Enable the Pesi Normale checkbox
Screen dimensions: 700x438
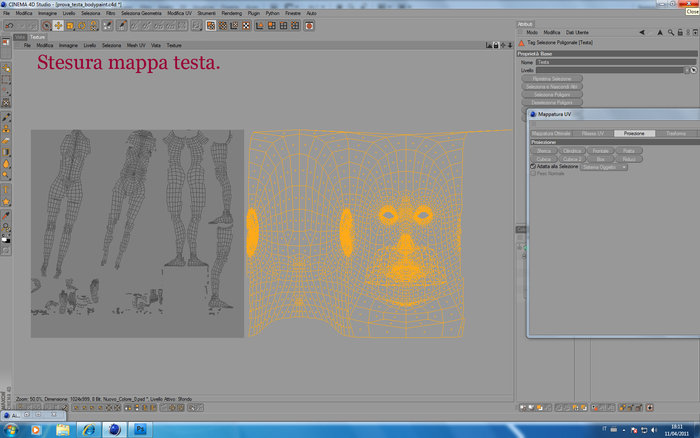click(533, 173)
